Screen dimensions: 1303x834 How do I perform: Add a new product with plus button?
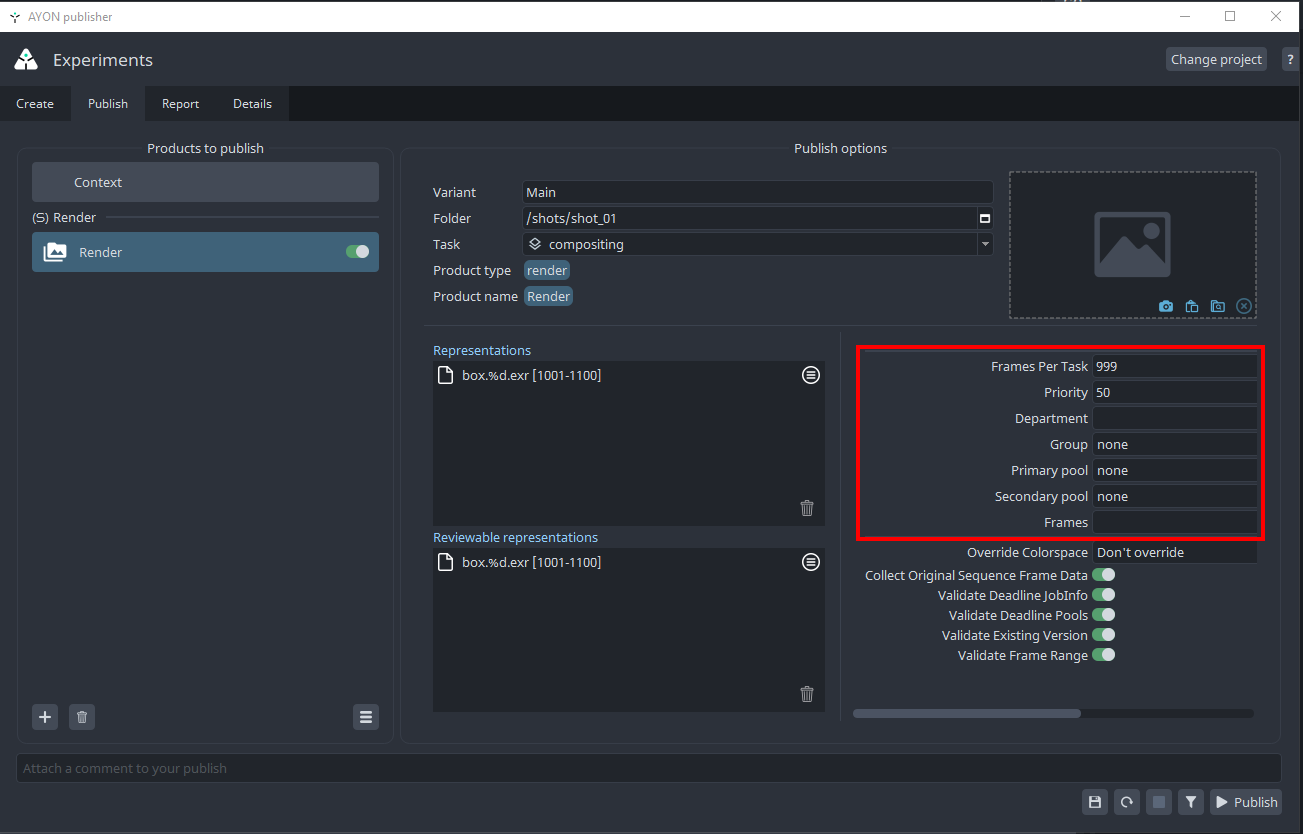(45, 716)
